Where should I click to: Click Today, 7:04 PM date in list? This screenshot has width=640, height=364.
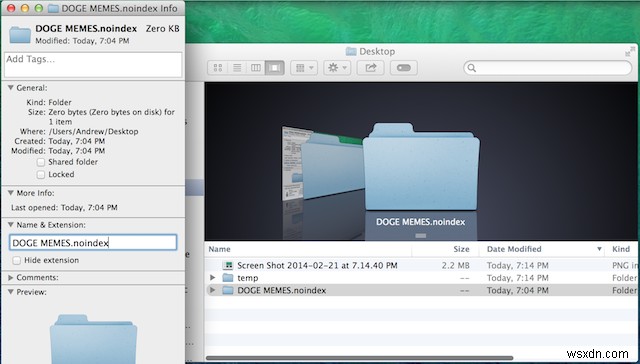pyautogui.click(x=518, y=291)
